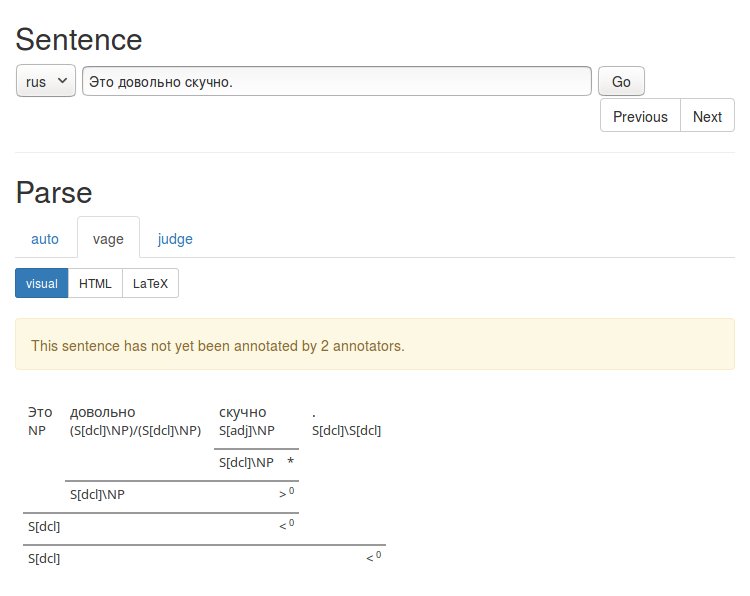750x596 pixels.
Task: Click the word Это in the parse
Action: pos(40,412)
